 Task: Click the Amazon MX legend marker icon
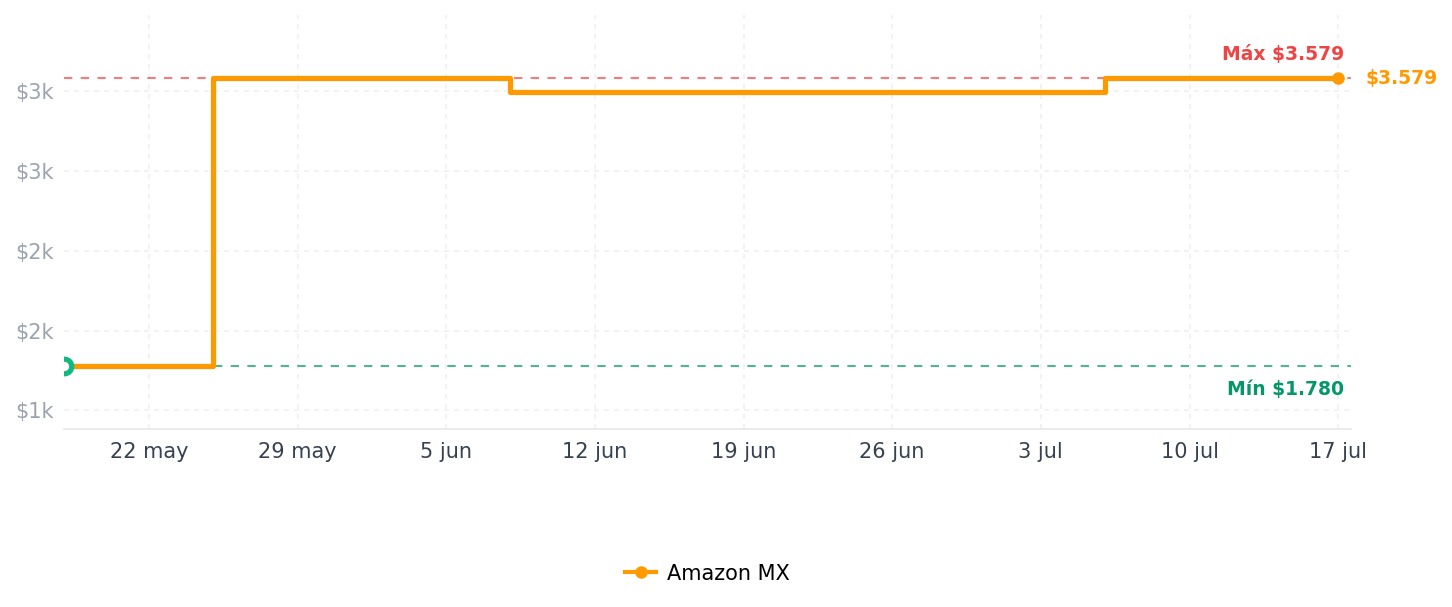click(640, 573)
